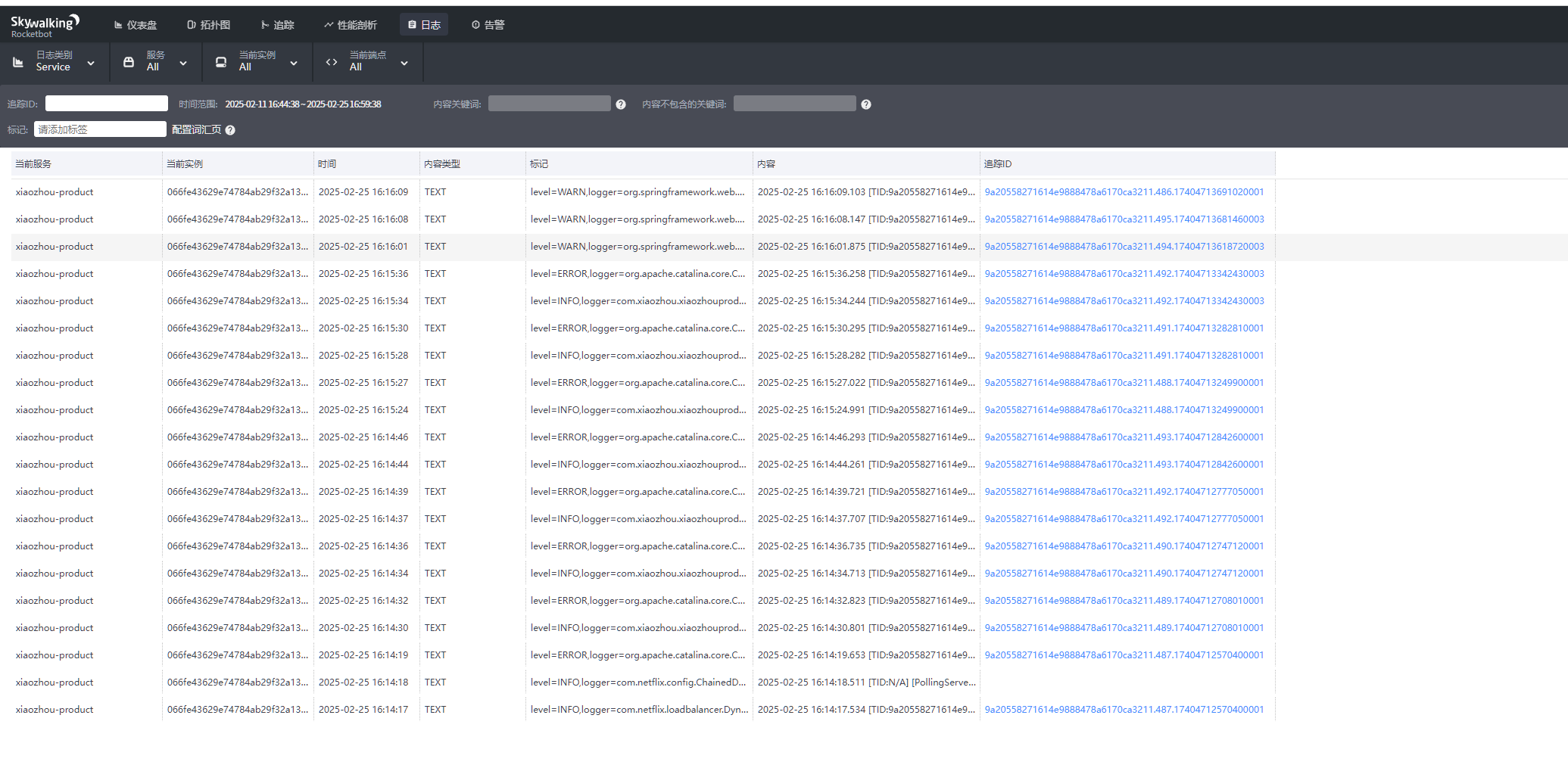This screenshot has height=768, width=1568.
Task: Open the 仪表盘 dashboard tab
Action: tap(136, 25)
